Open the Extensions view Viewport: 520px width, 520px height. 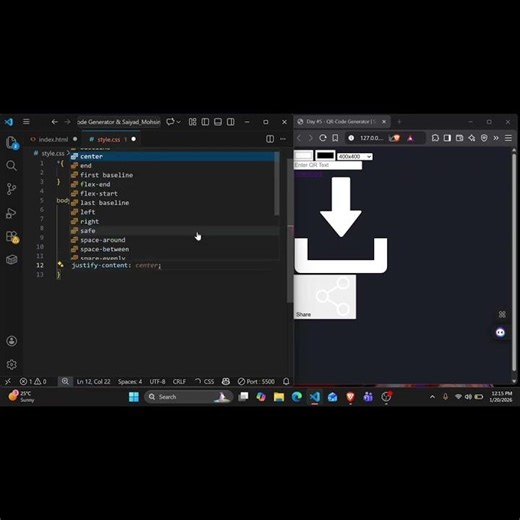point(12,236)
